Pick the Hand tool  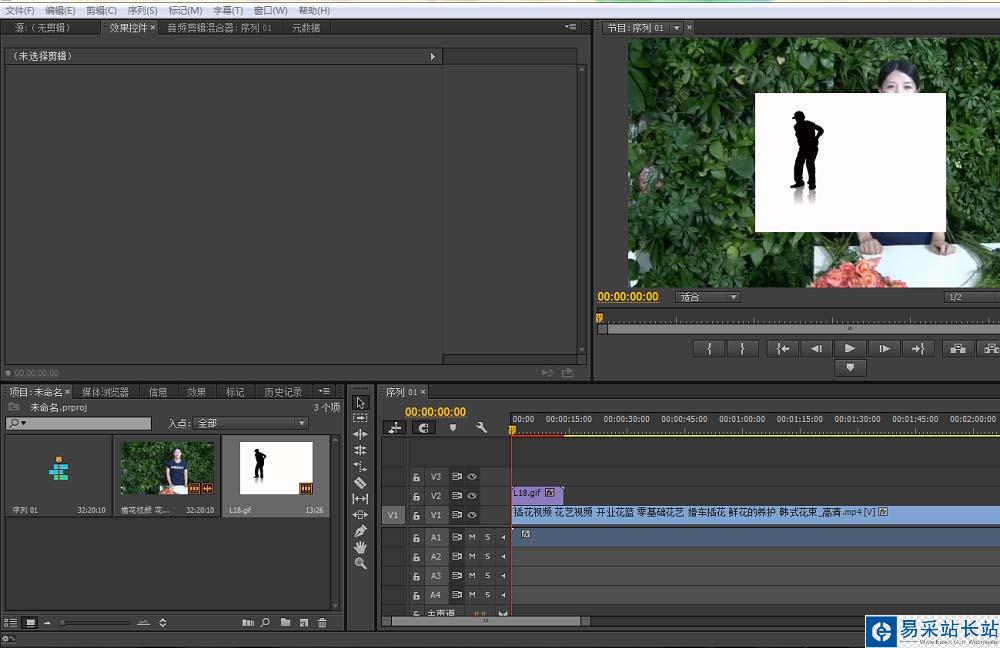click(x=360, y=547)
